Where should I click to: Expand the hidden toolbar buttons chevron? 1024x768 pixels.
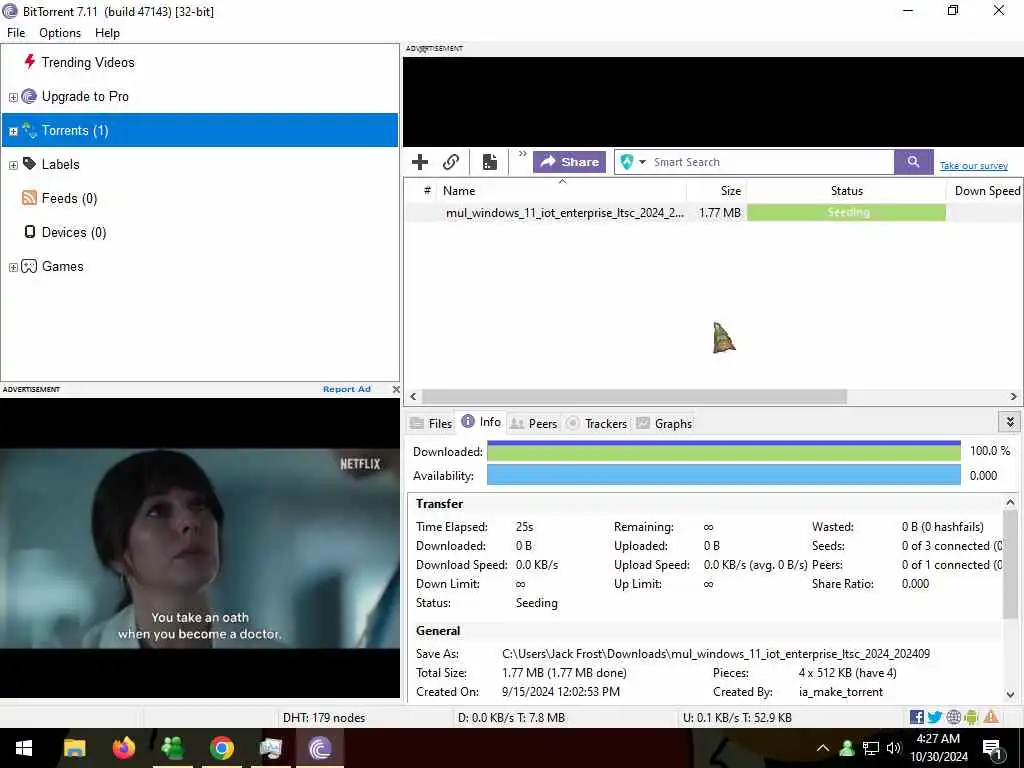point(522,154)
